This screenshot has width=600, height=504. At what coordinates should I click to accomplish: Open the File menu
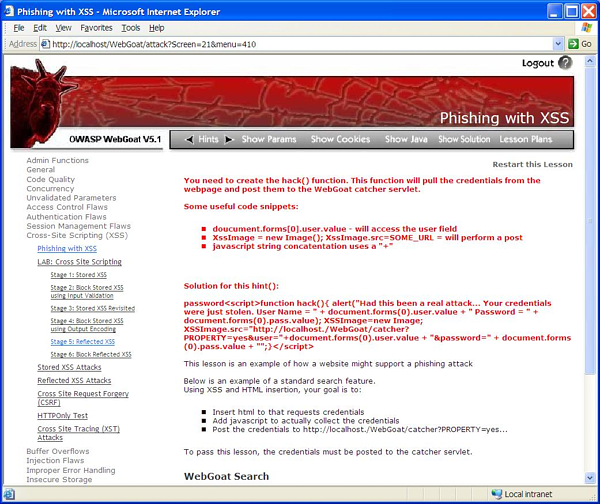pos(19,28)
